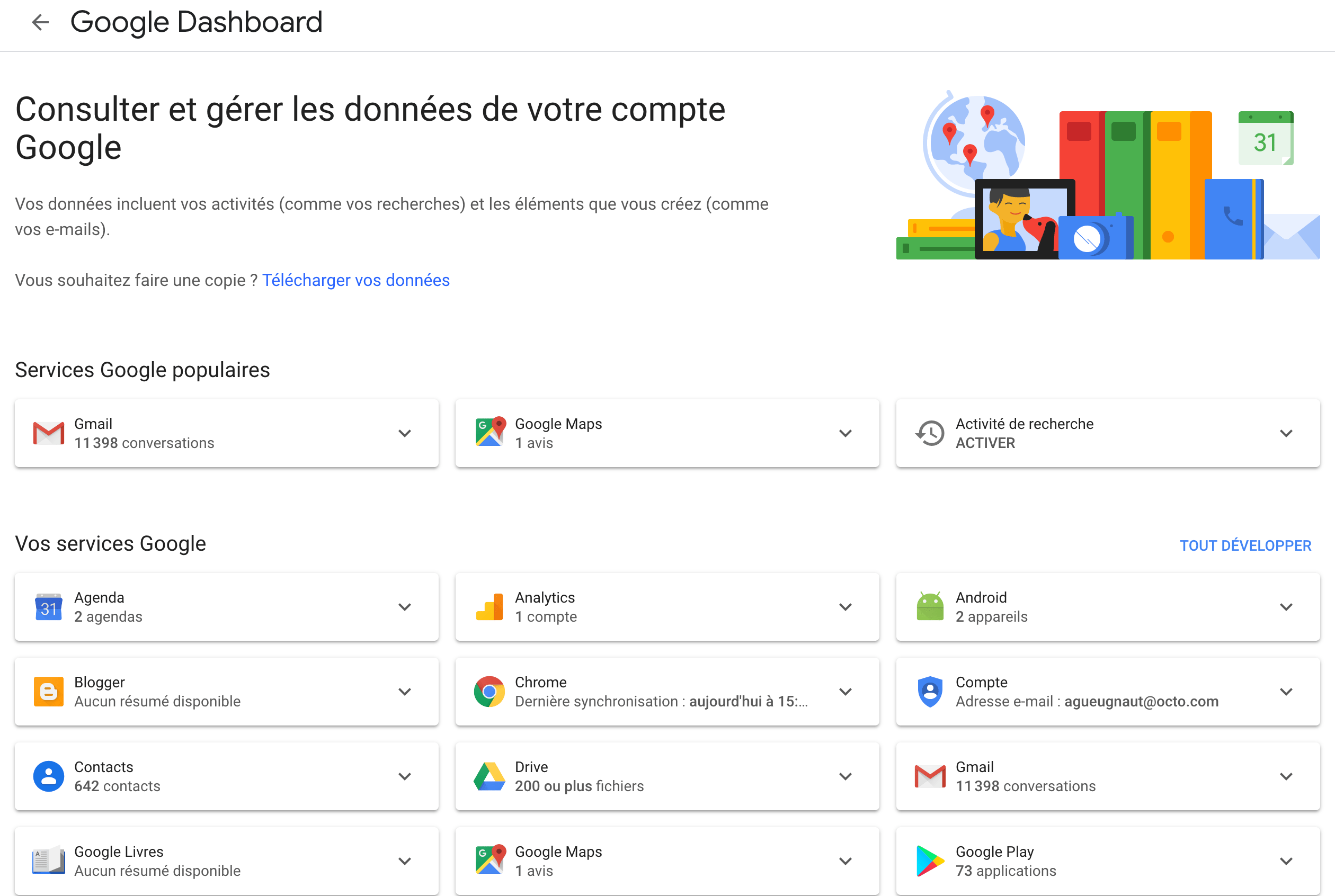Click the Blogger icon

[49, 692]
